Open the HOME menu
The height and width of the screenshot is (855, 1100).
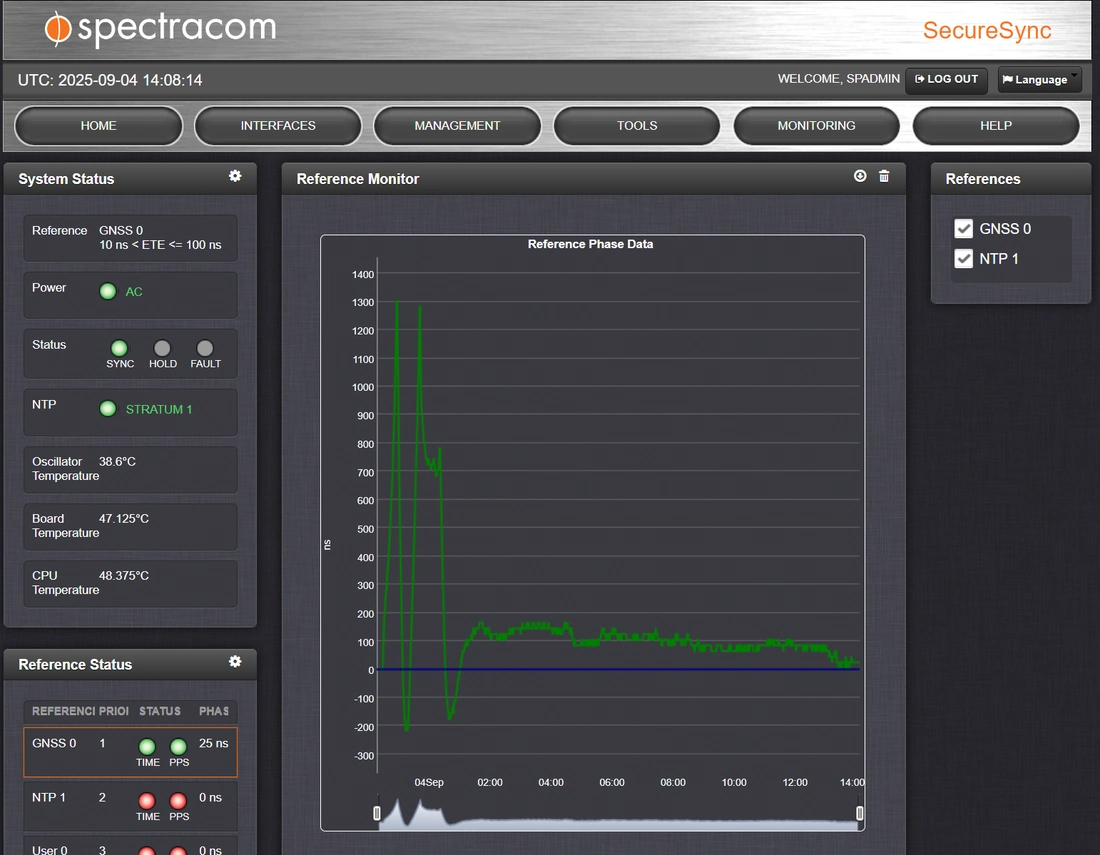click(x=98, y=126)
